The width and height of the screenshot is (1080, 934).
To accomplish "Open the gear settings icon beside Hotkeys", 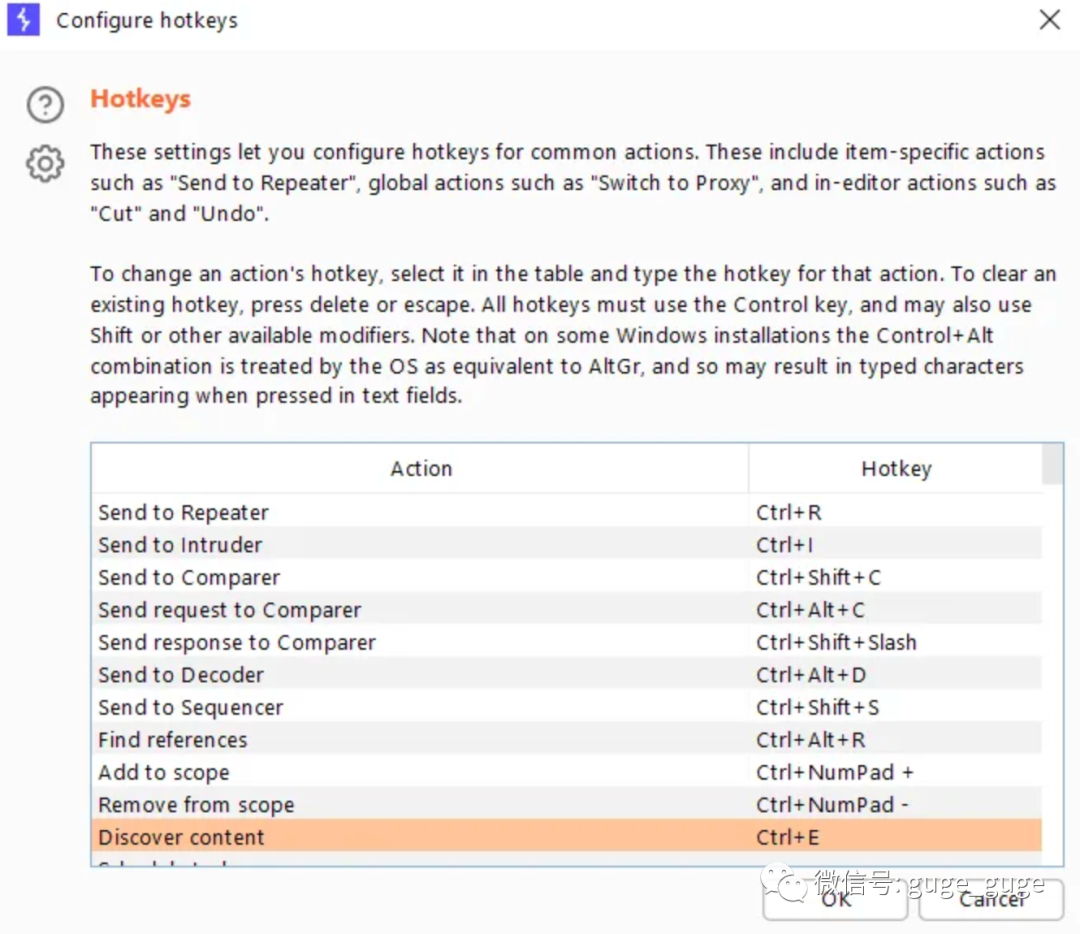I will (45, 163).
